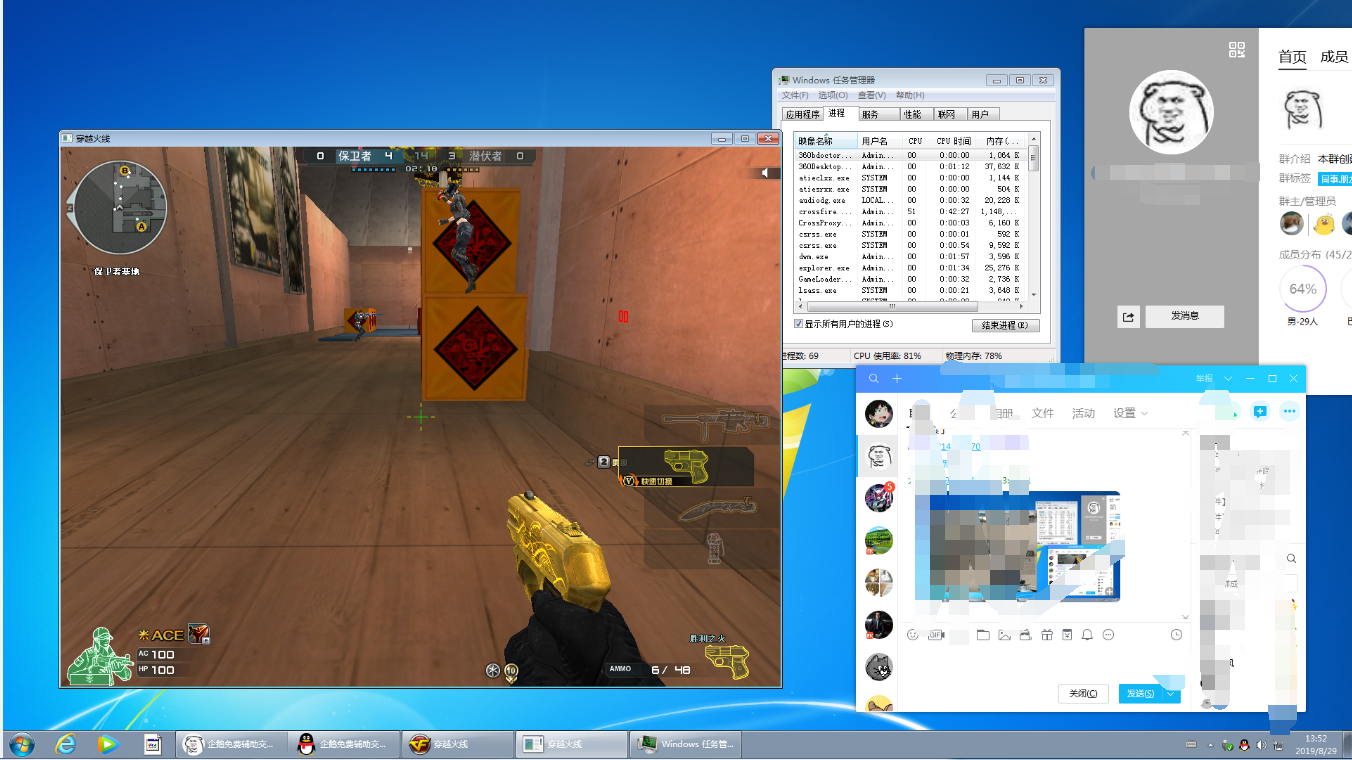Open the three-dots round button in chat header
This screenshot has width=1352, height=760.
(x=1289, y=411)
